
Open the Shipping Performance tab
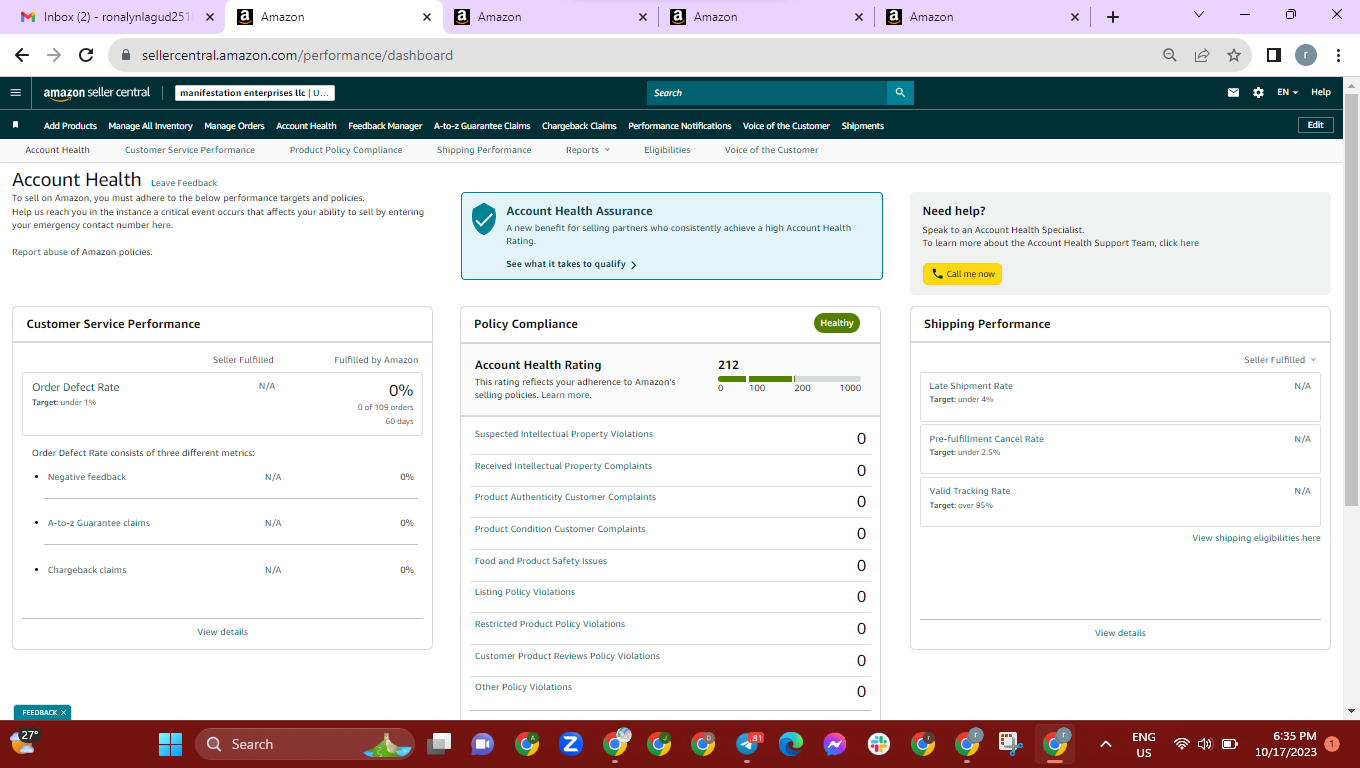(484, 150)
